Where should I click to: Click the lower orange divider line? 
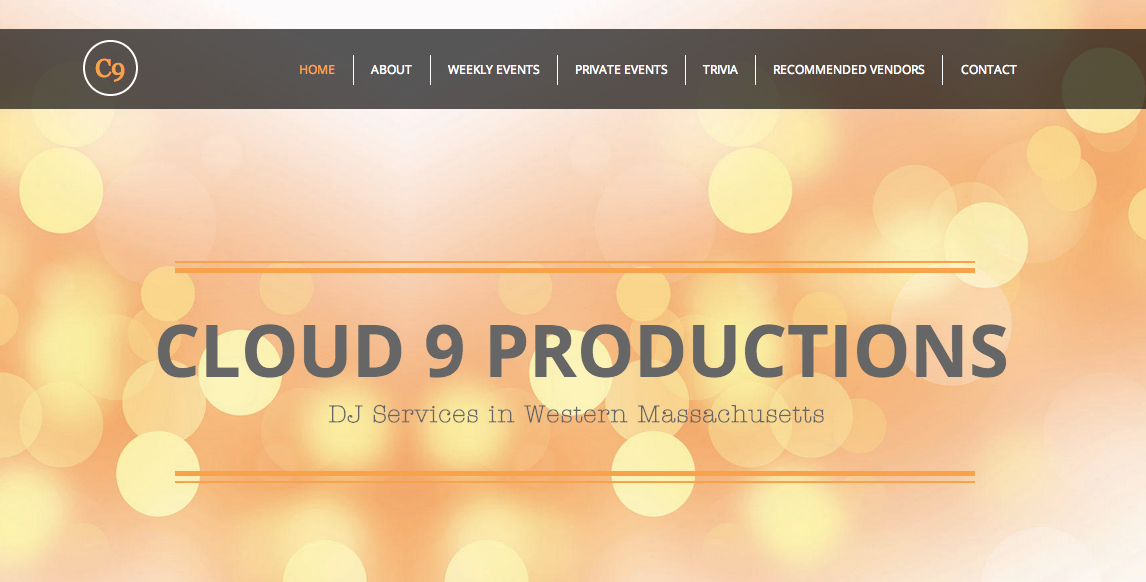574,471
